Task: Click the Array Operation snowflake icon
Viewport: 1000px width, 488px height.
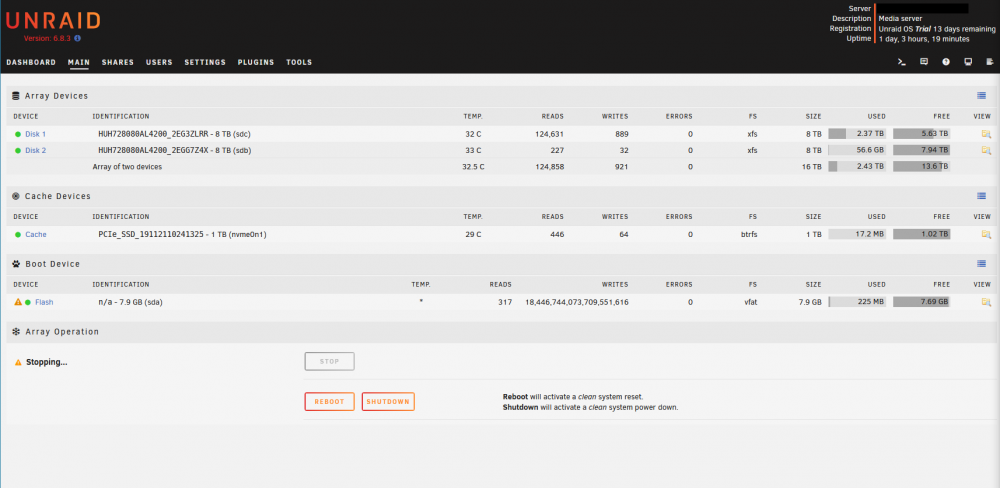Action: pyautogui.click(x=16, y=332)
